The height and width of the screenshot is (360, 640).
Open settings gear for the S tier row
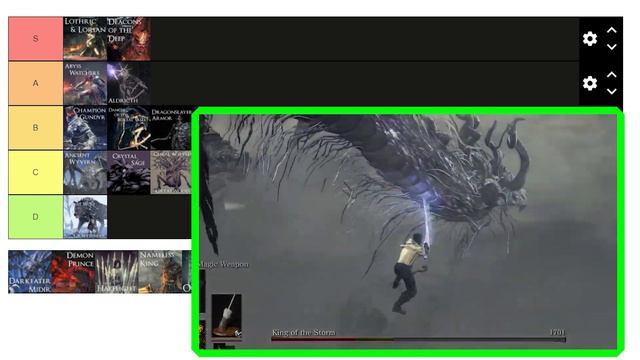tap(589, 39)
